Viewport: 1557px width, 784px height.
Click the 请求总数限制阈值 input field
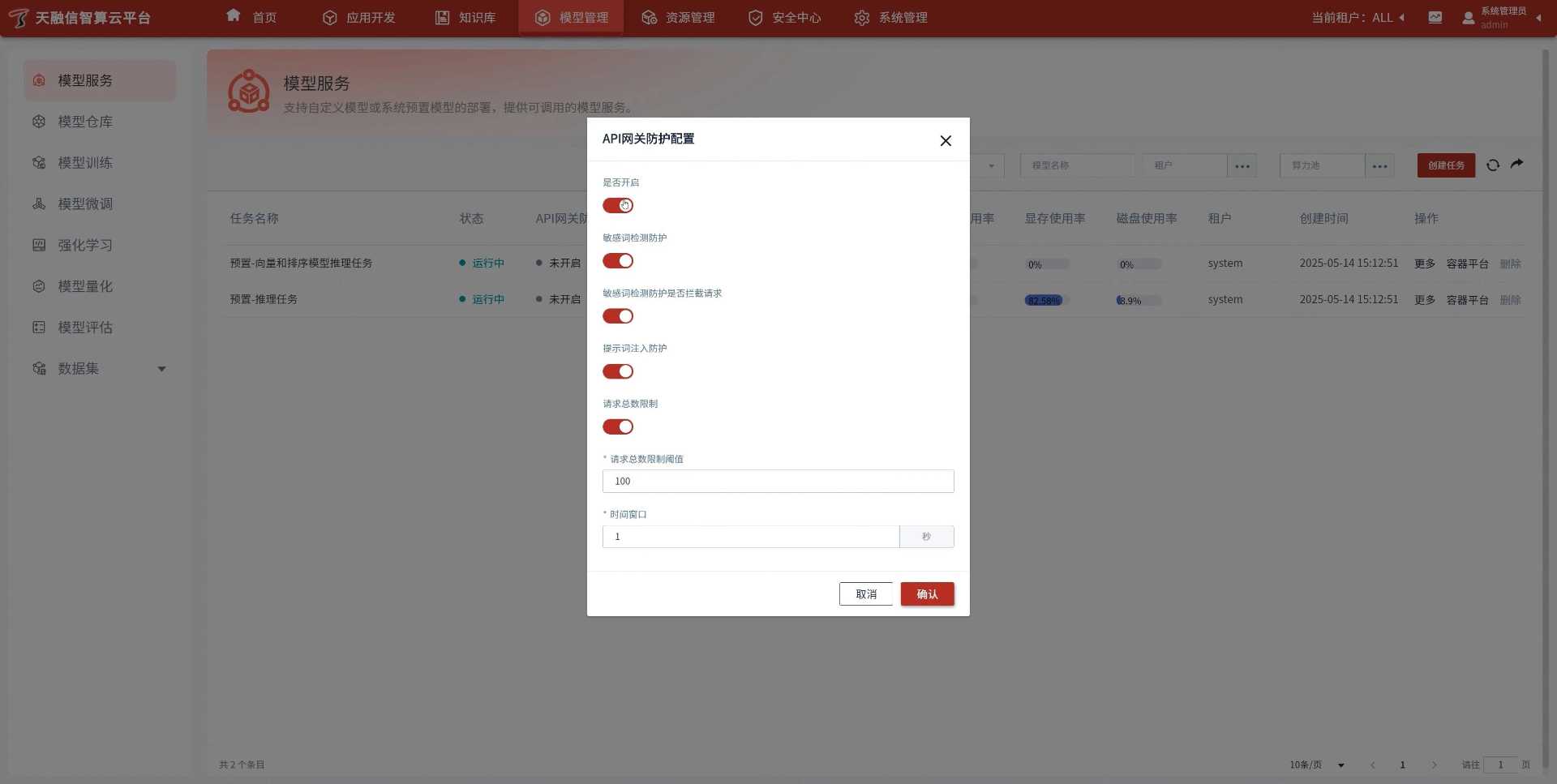(778, 482)
